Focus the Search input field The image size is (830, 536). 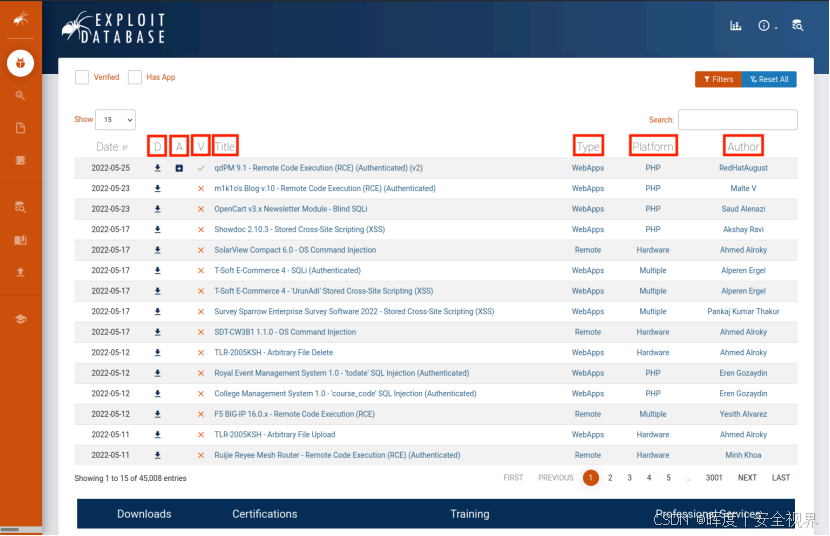click(x=738, y=120)
